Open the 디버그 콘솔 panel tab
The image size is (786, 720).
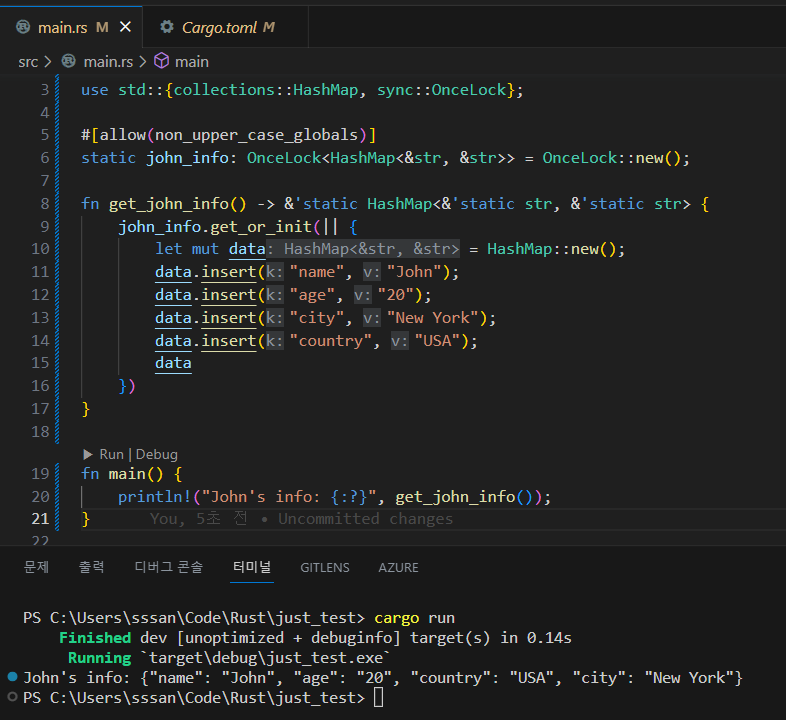coord(168,567)
